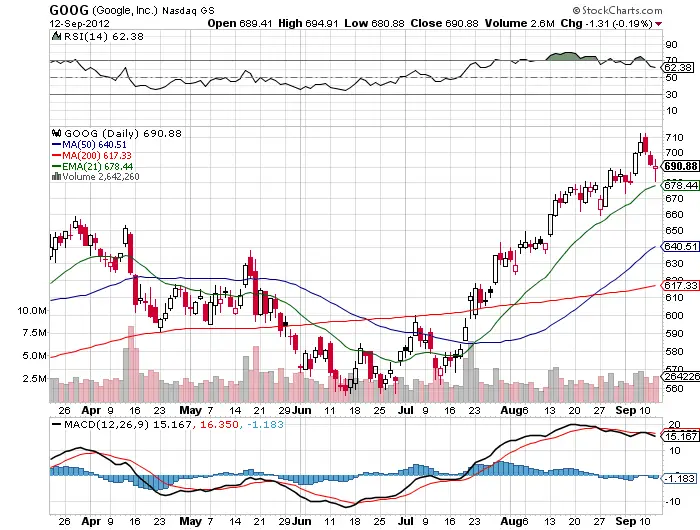This screenshot has height=530, width=700.
Task: Click the Volume 2,642,260 legend text
Action: point(101,177)
